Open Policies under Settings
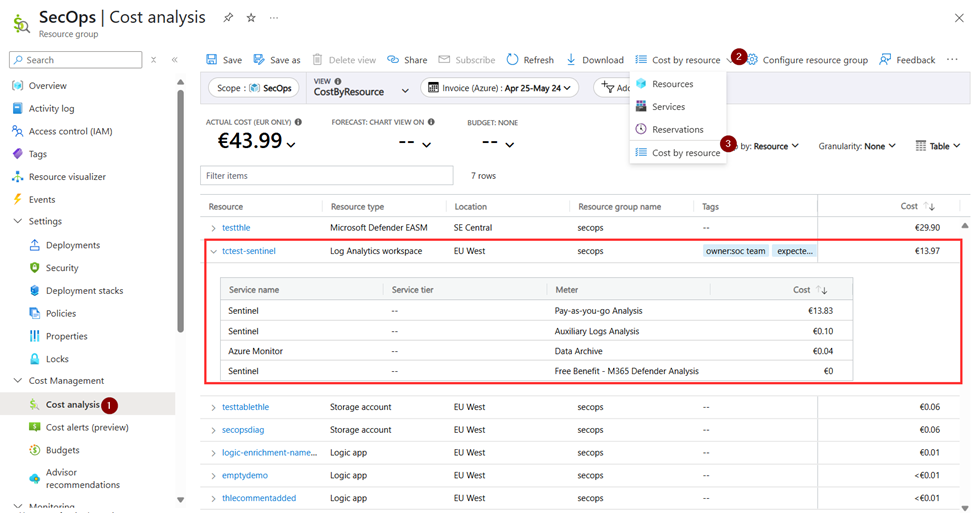Screen dimensions: 975x513 click(61, 313)
